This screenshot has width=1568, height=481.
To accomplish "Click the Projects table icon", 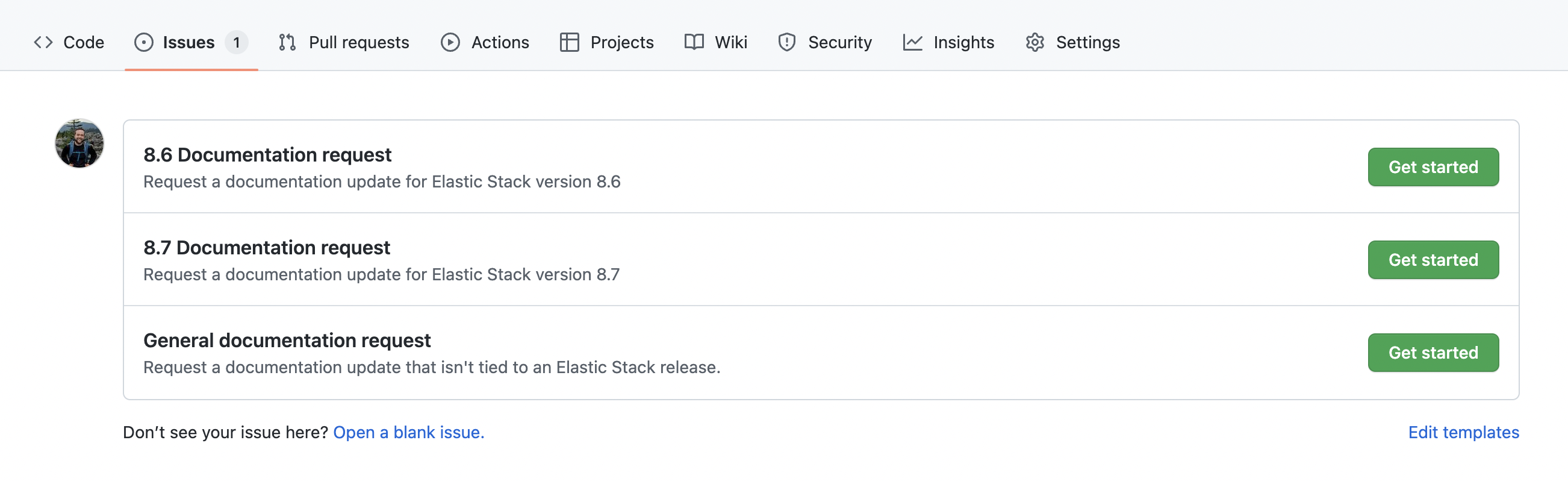I will click(x=569, y=42).
